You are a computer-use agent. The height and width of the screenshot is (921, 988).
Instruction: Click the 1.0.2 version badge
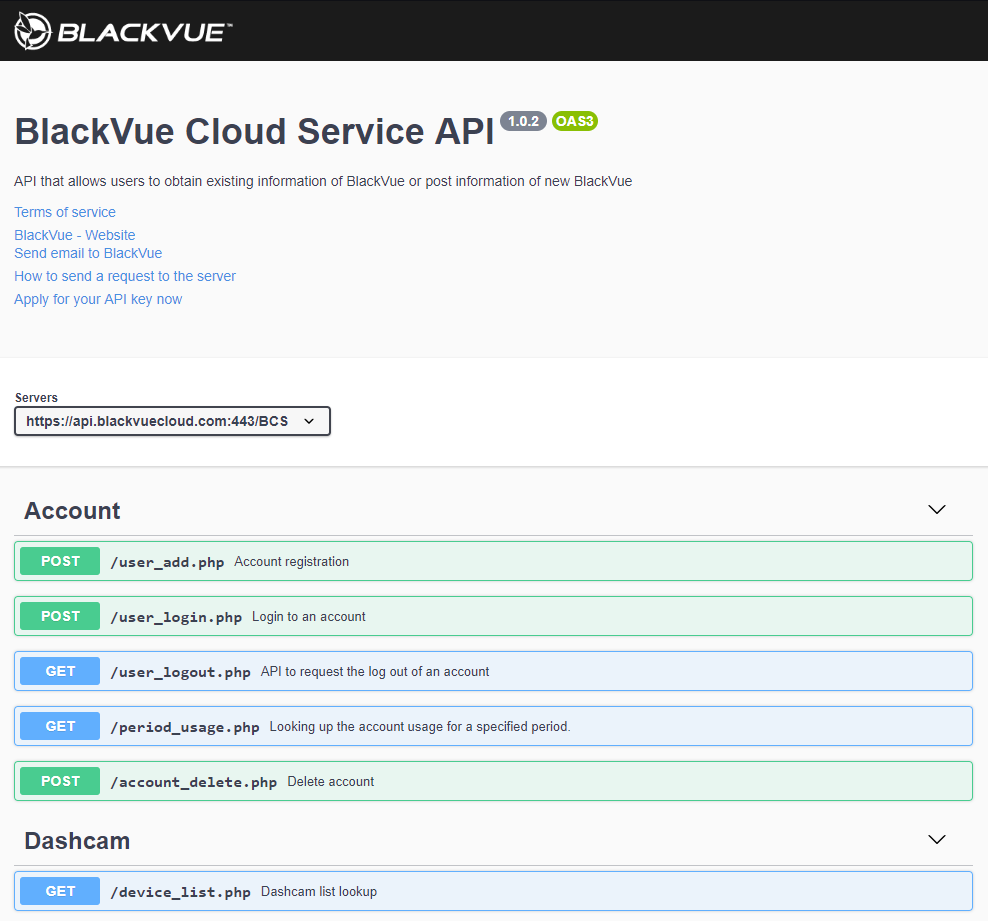(523, 121)
